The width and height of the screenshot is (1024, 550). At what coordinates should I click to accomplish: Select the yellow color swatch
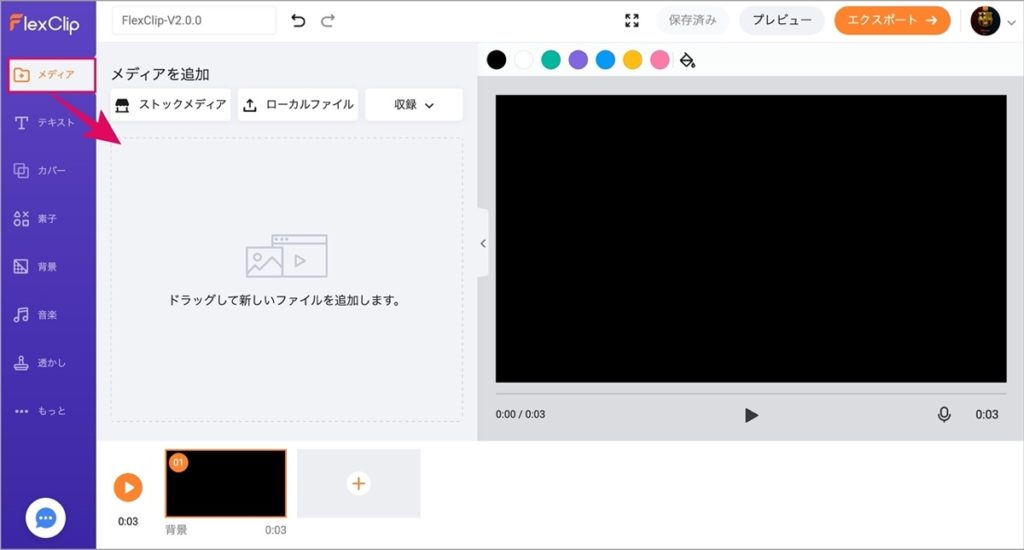pos(633,60)
